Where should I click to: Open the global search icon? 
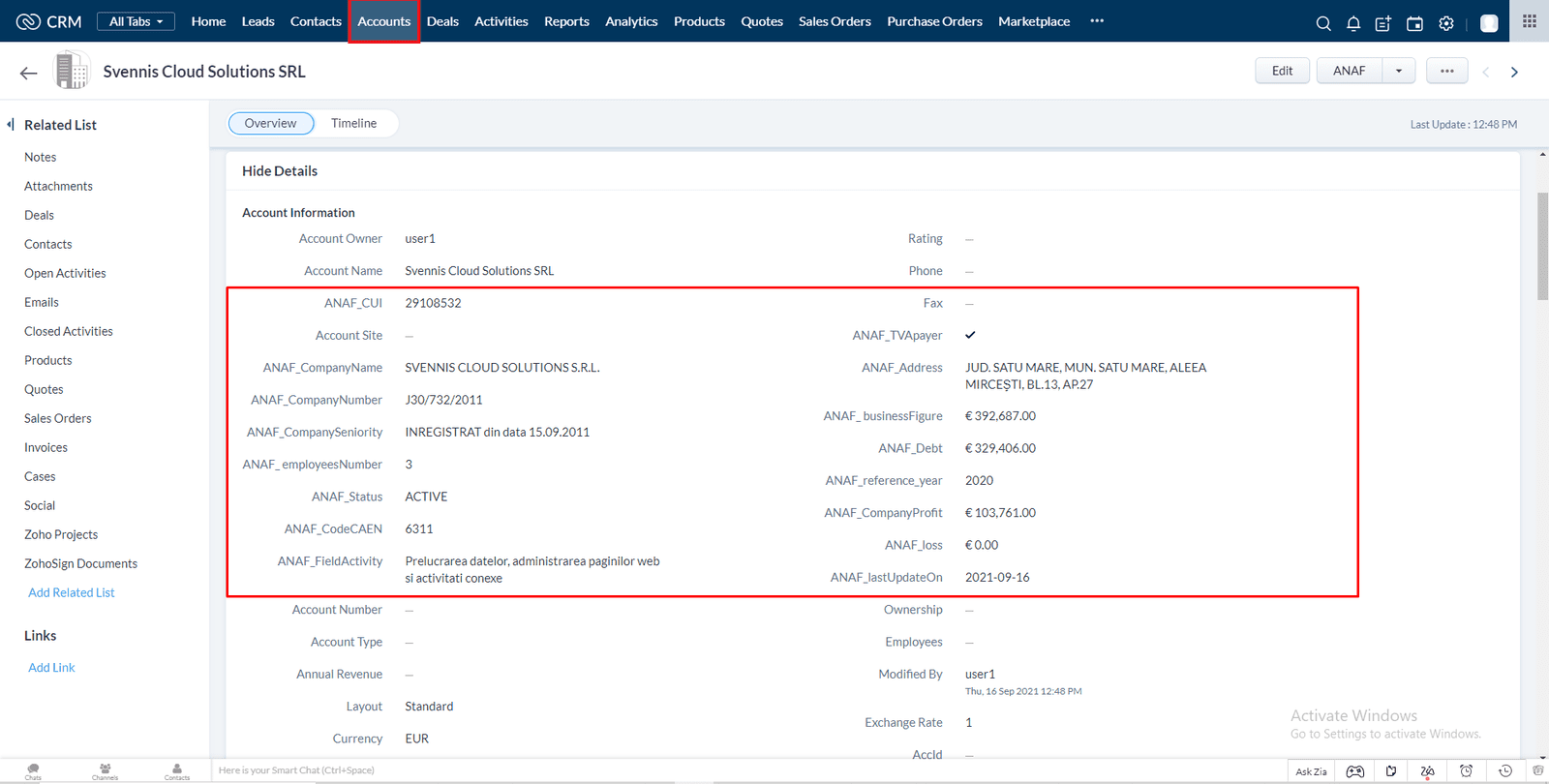[x=1323, y=23]
